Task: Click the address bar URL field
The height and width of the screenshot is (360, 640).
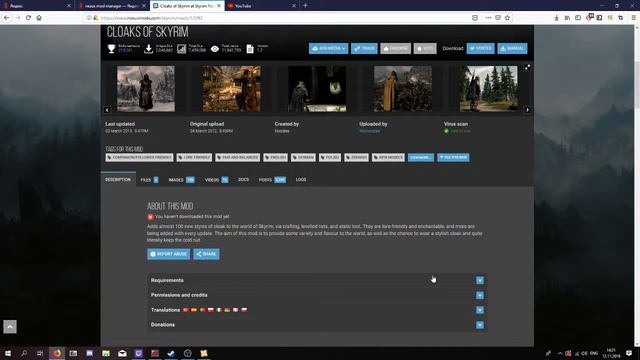Action: 278,18
